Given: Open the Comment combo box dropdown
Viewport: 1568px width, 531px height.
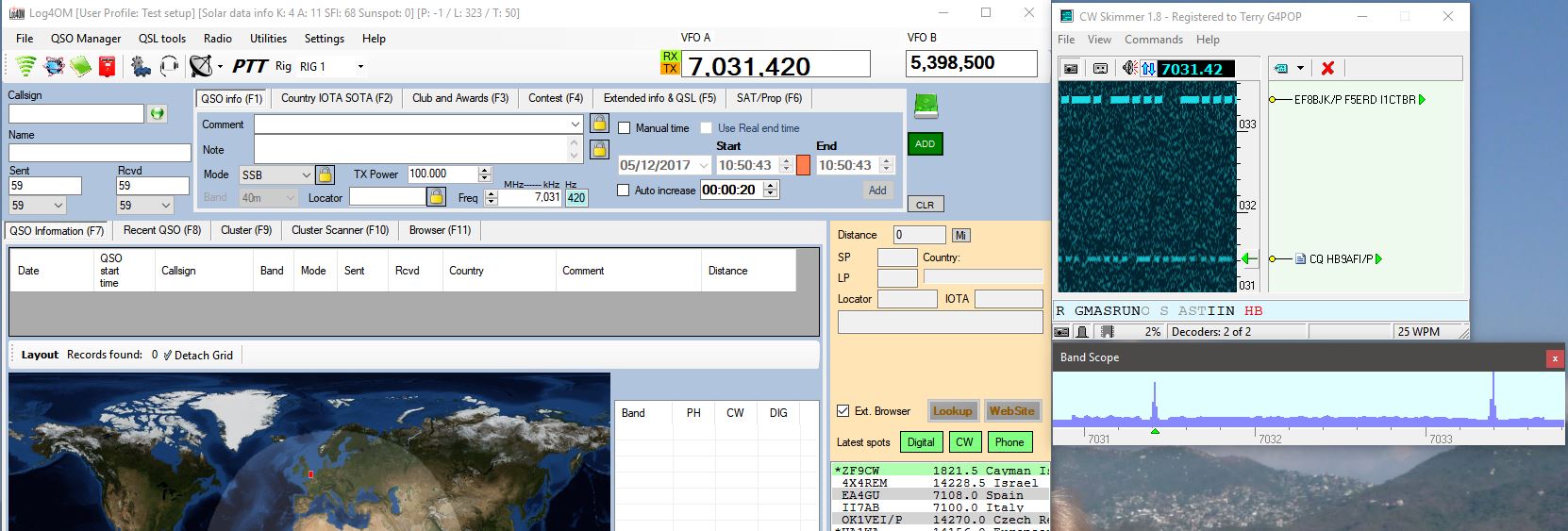Looking at the screenshot, I should click(x=575, y=124).
